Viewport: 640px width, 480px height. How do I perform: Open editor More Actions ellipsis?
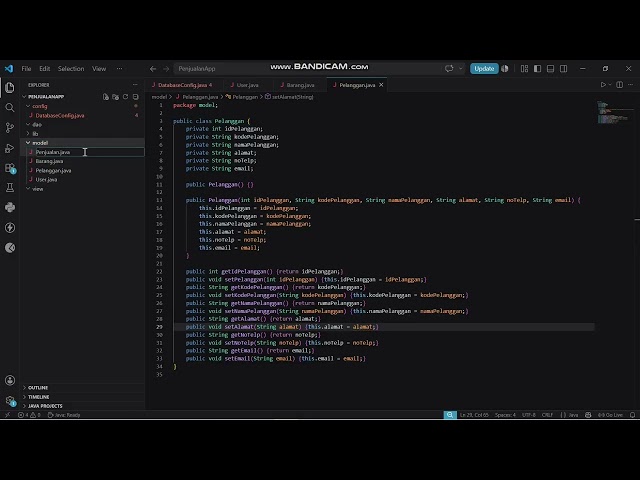coord(631,84)
